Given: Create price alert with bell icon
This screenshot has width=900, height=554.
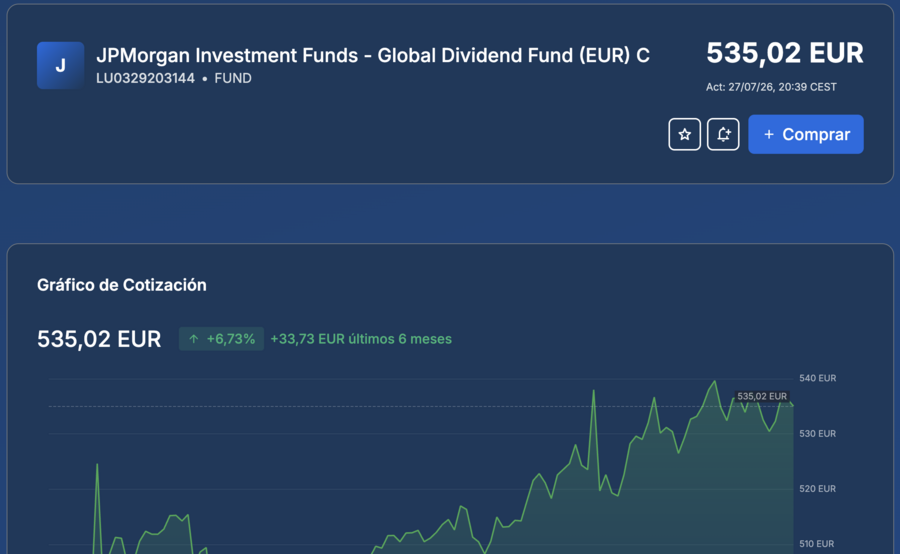Looking at the screenshot, I should (x=723, y=134).
